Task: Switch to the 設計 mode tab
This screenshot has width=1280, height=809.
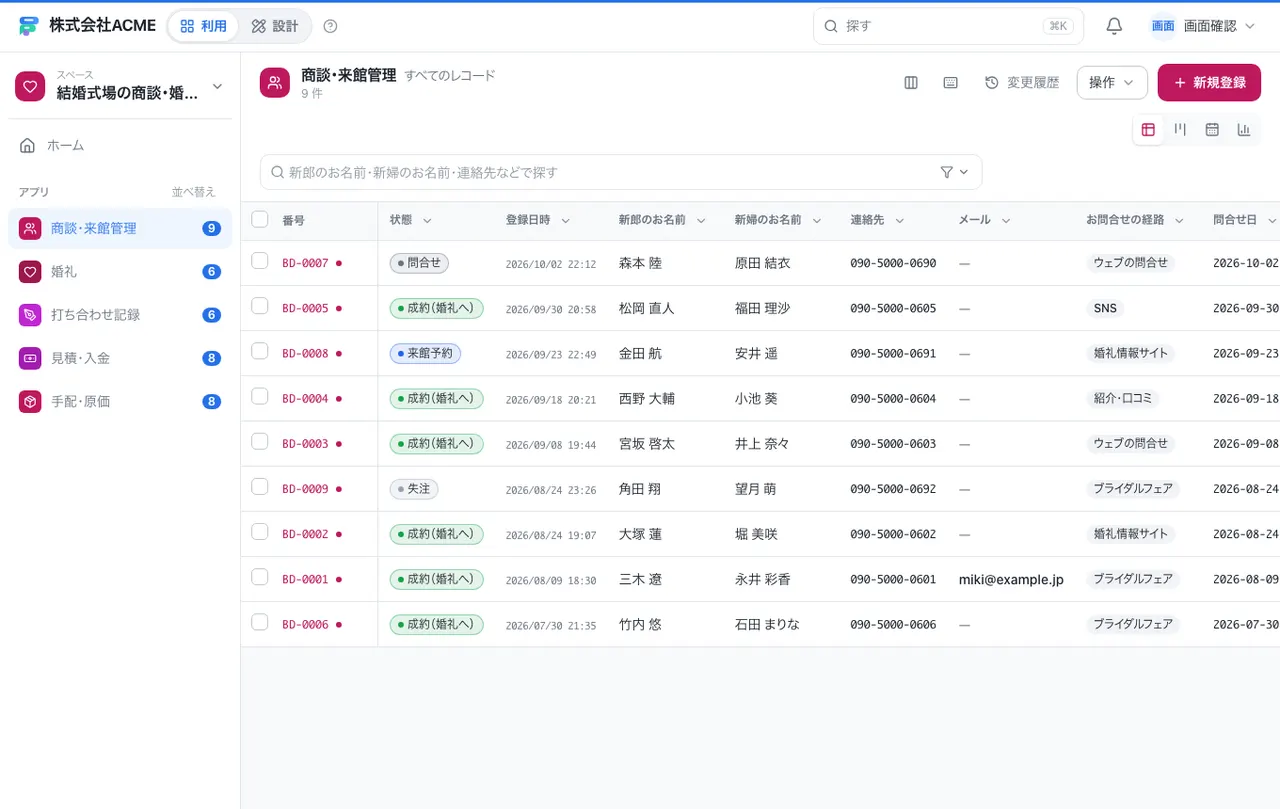Action: [x=275, y=26]
